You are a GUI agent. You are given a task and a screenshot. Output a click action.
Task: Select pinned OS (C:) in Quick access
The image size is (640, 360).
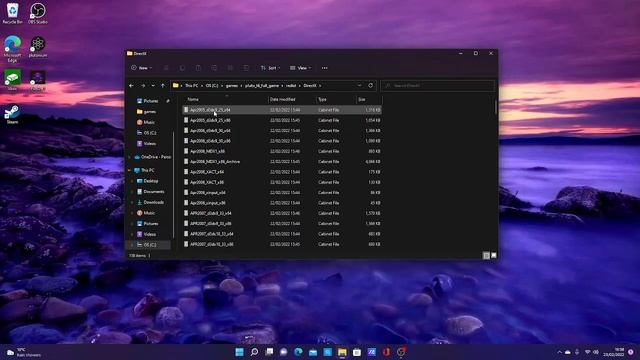point(150,133)
